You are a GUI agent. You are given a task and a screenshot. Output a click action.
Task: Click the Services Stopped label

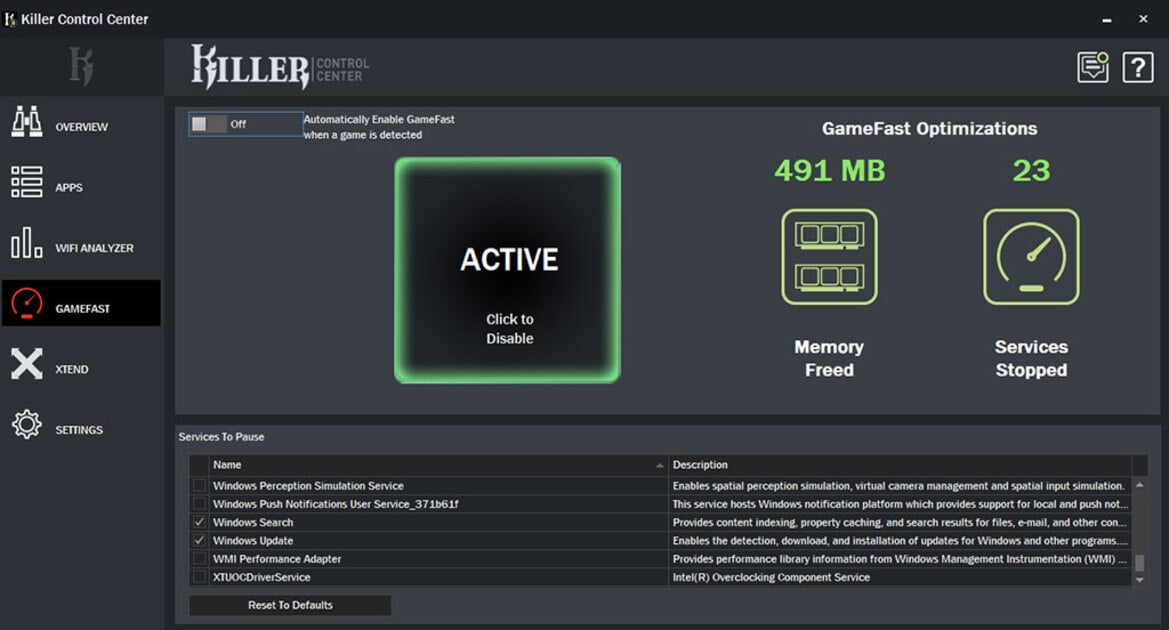[1031, 359]
